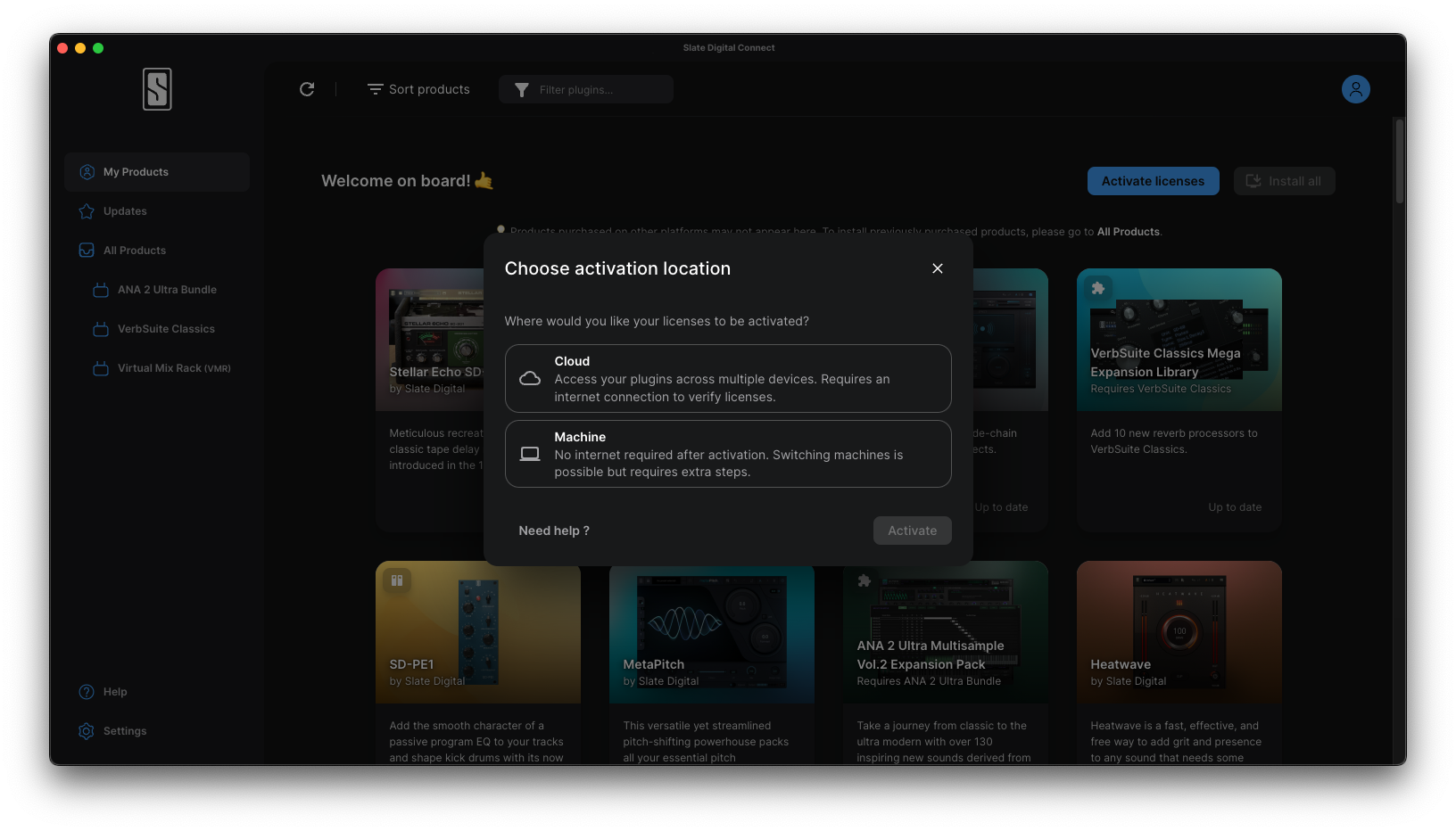This screenshot has height=831, width=1456.
Task: Click puzzle icon on ANA 2 Multisample card
Action: click(864, 580)
